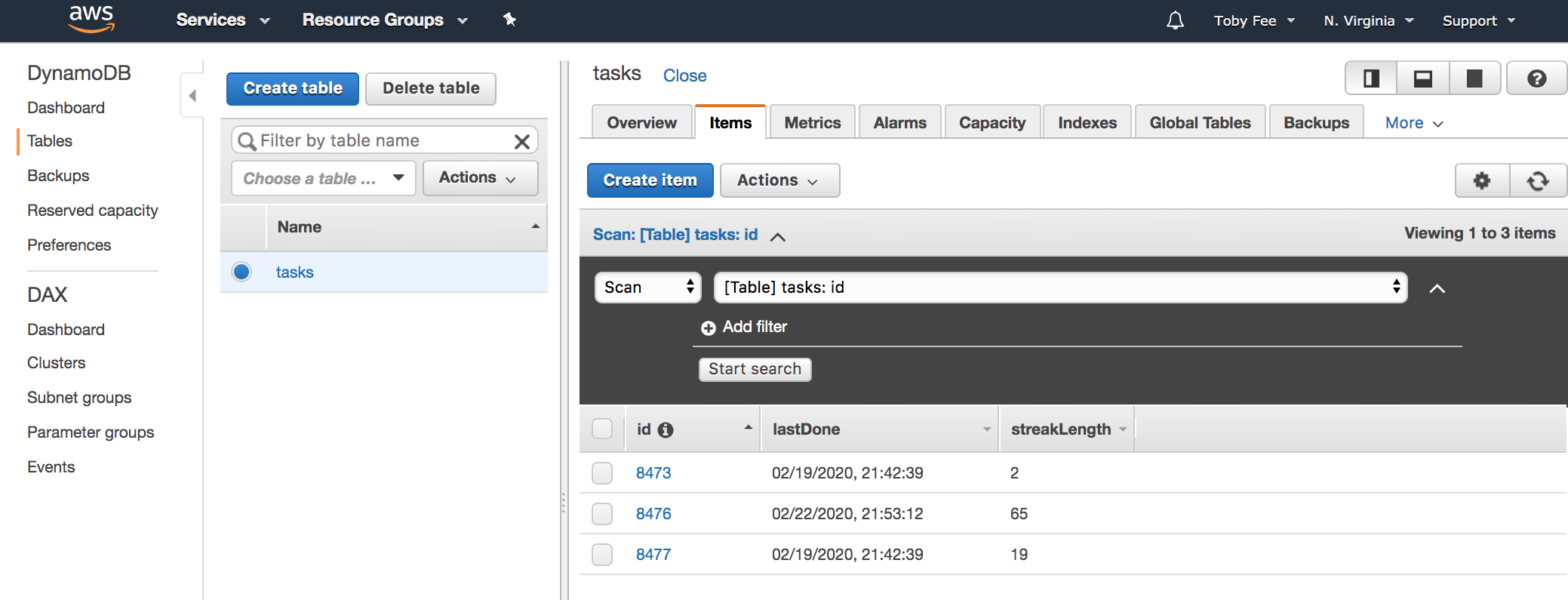Clear the table name filter with X
The image size is (1568, 600).
(521, 141)
